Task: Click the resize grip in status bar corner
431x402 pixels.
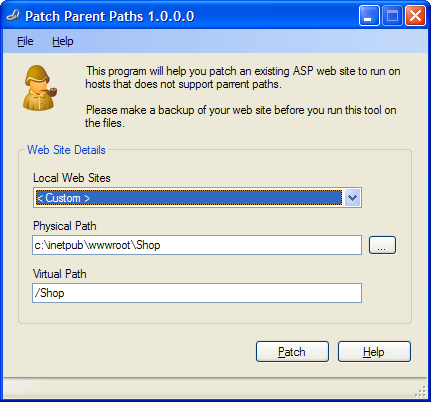Action: pos(421,391)
